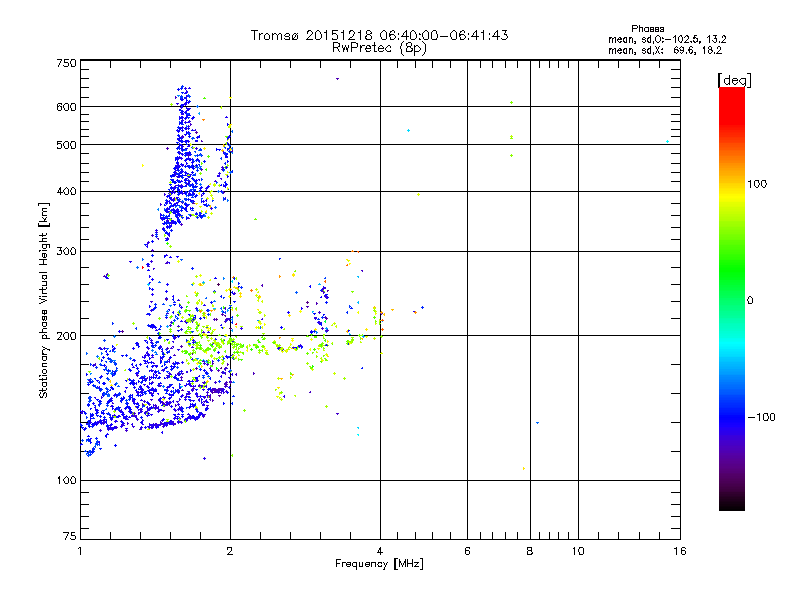This screenshot has width=800, height=600.
Task: Click the colorbar '100' tick label
Action: 757,184
